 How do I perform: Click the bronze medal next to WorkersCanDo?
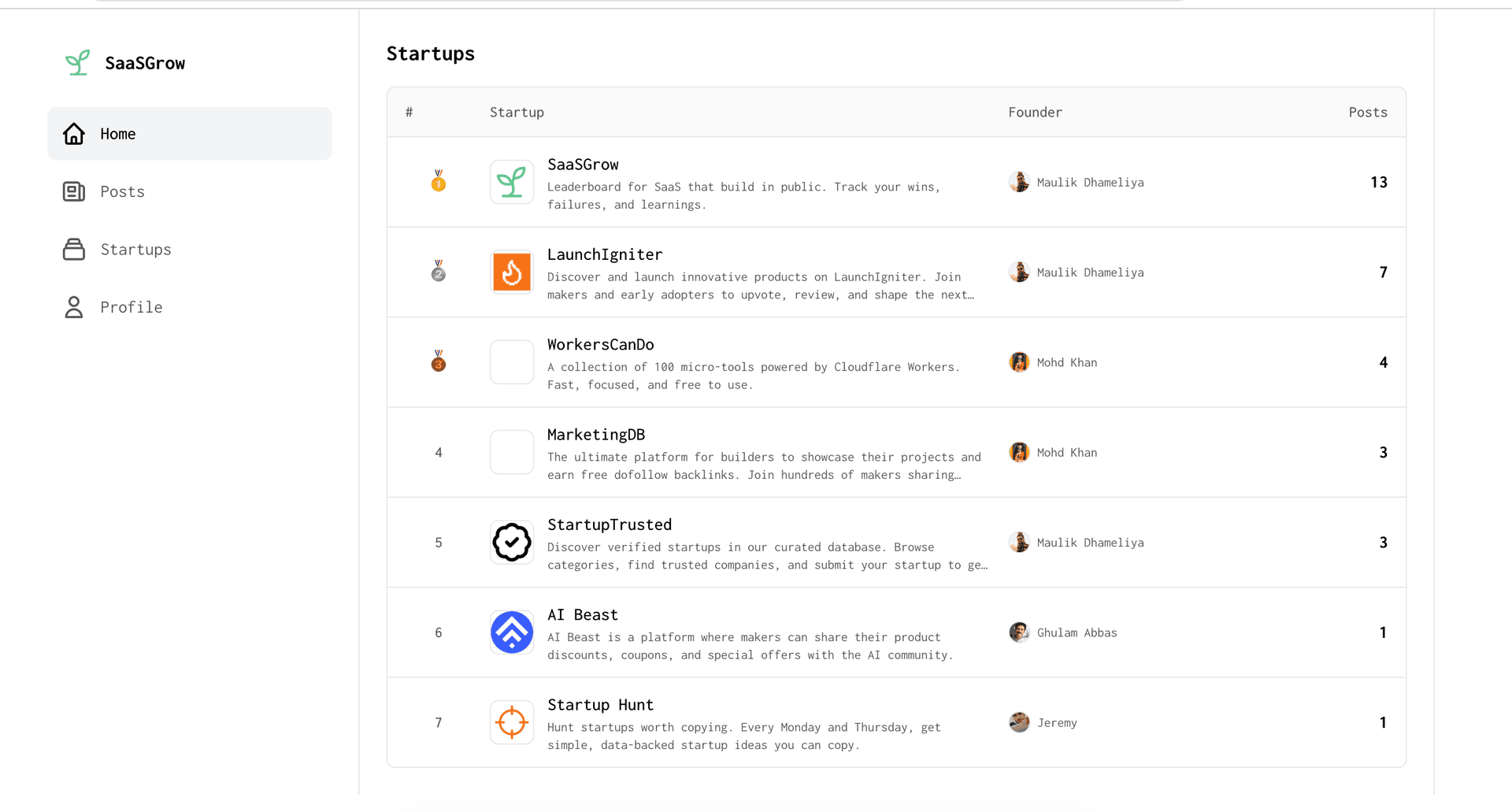tap(438, 362)
